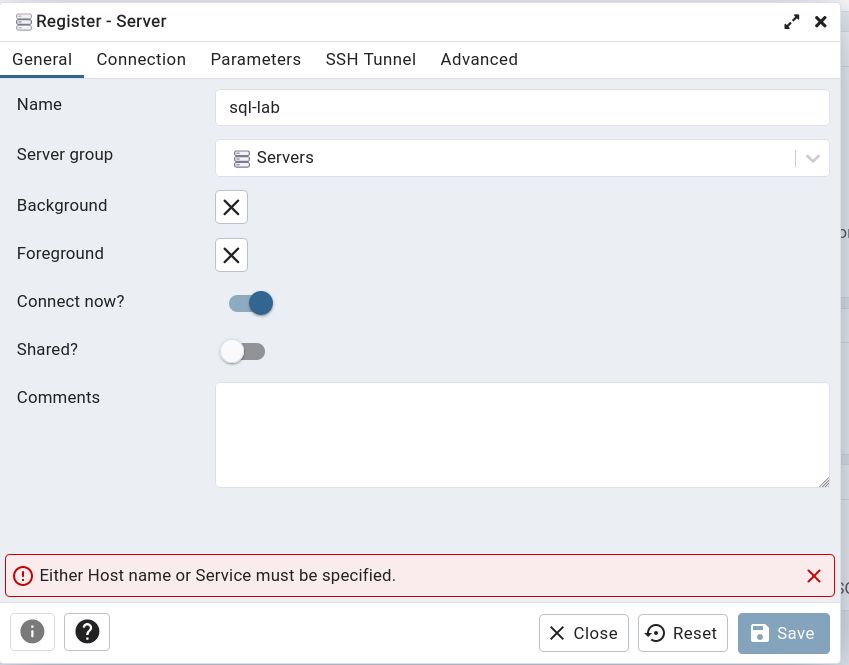
Task: Close the Register Server dialog via X
Action: [x=820, y=21]
